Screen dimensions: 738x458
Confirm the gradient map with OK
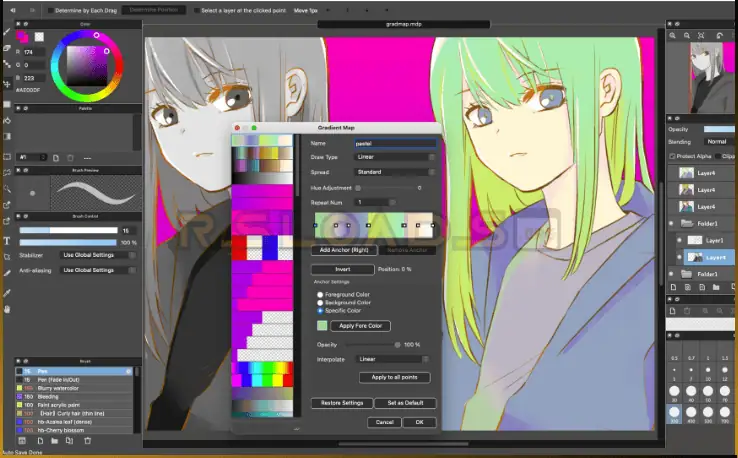(419, 422)
